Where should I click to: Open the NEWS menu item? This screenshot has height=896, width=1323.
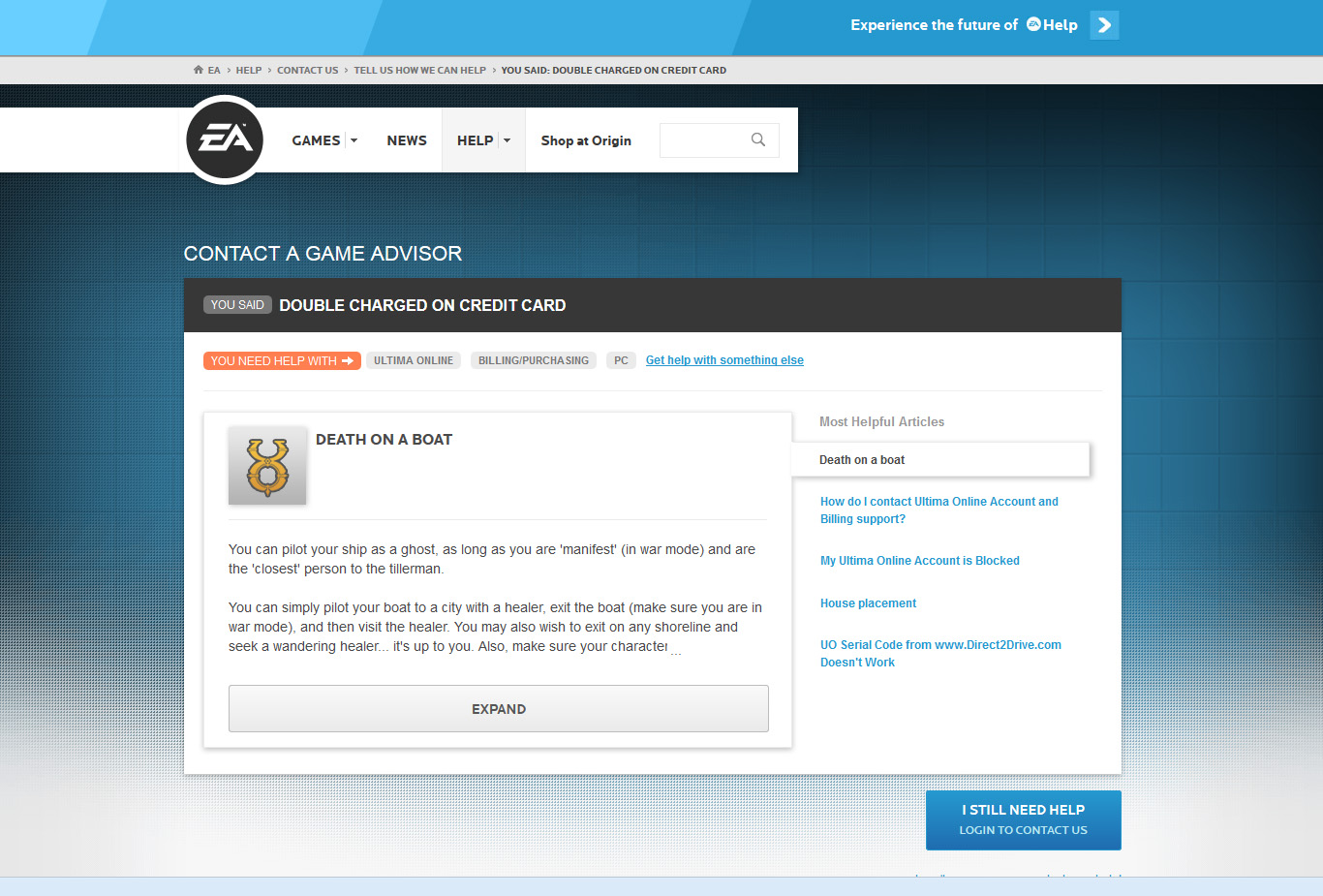point(407,140)
